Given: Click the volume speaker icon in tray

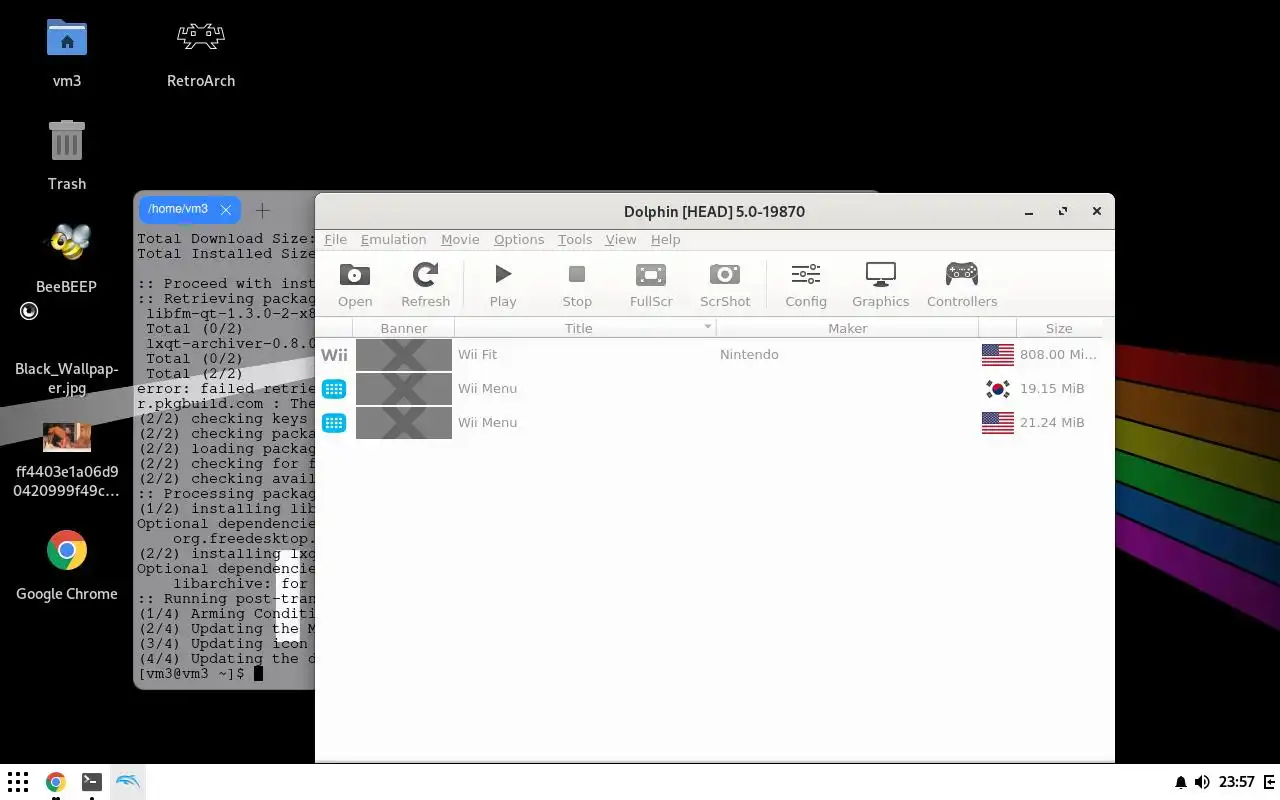Looking at the screenshot, I should pyautogui.click(x=1202, y=782).
